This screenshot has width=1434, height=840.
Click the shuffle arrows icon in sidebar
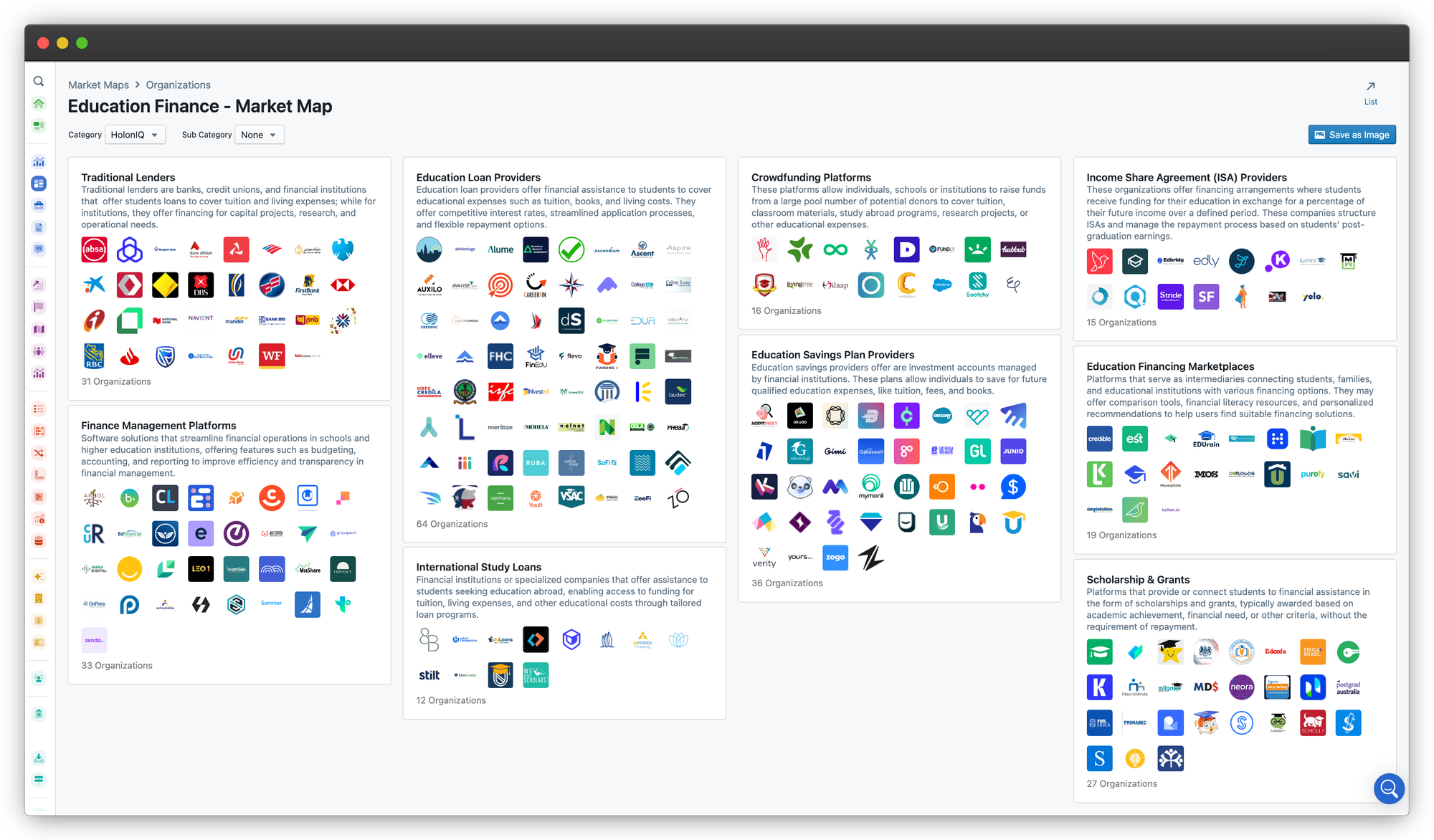[x=39, y=453]
